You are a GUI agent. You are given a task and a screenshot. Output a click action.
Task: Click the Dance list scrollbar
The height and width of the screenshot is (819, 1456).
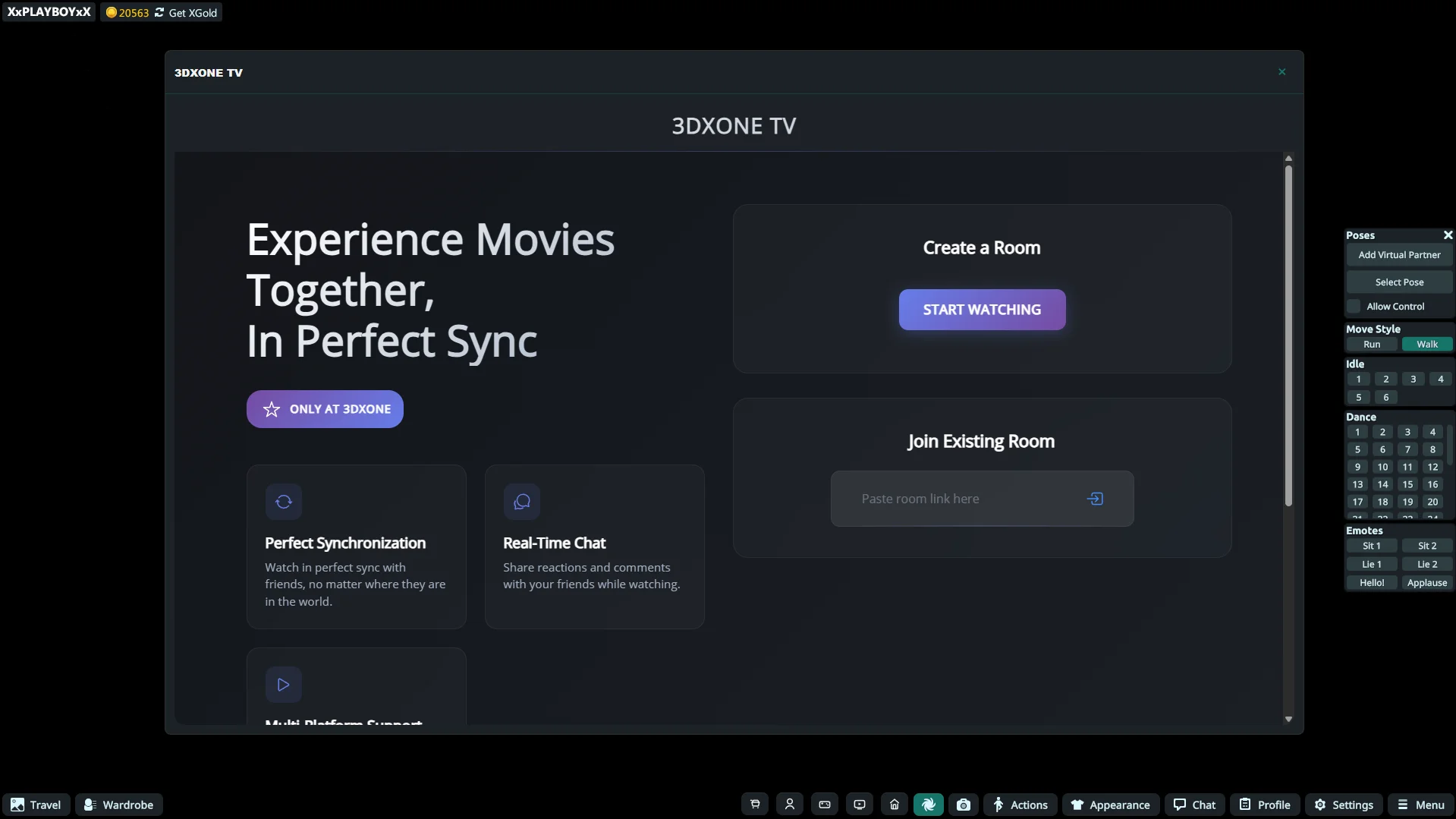tap(1449, 445)
